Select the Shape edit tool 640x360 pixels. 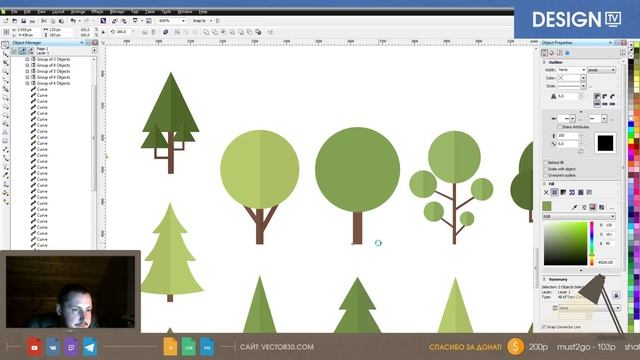pyautogui.click(x=5, y=54)
